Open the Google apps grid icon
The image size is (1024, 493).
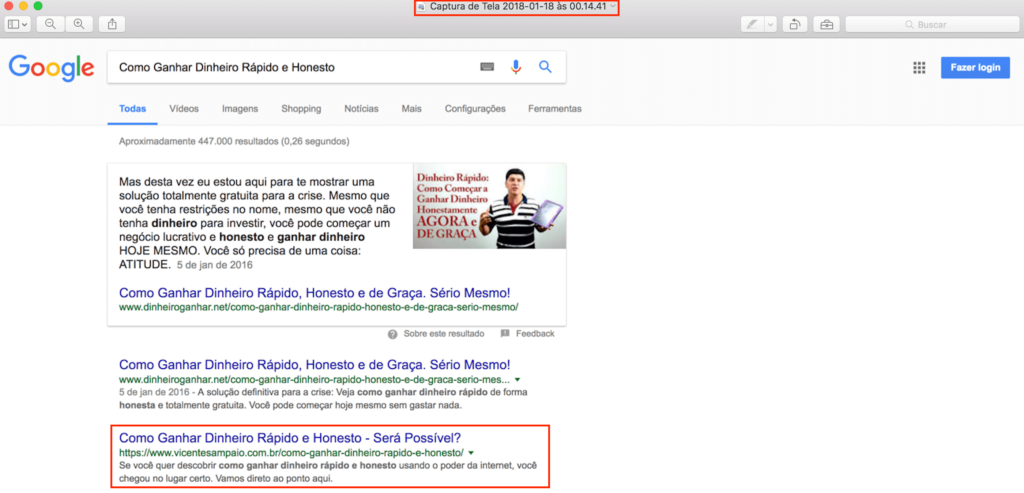point(920,68)
